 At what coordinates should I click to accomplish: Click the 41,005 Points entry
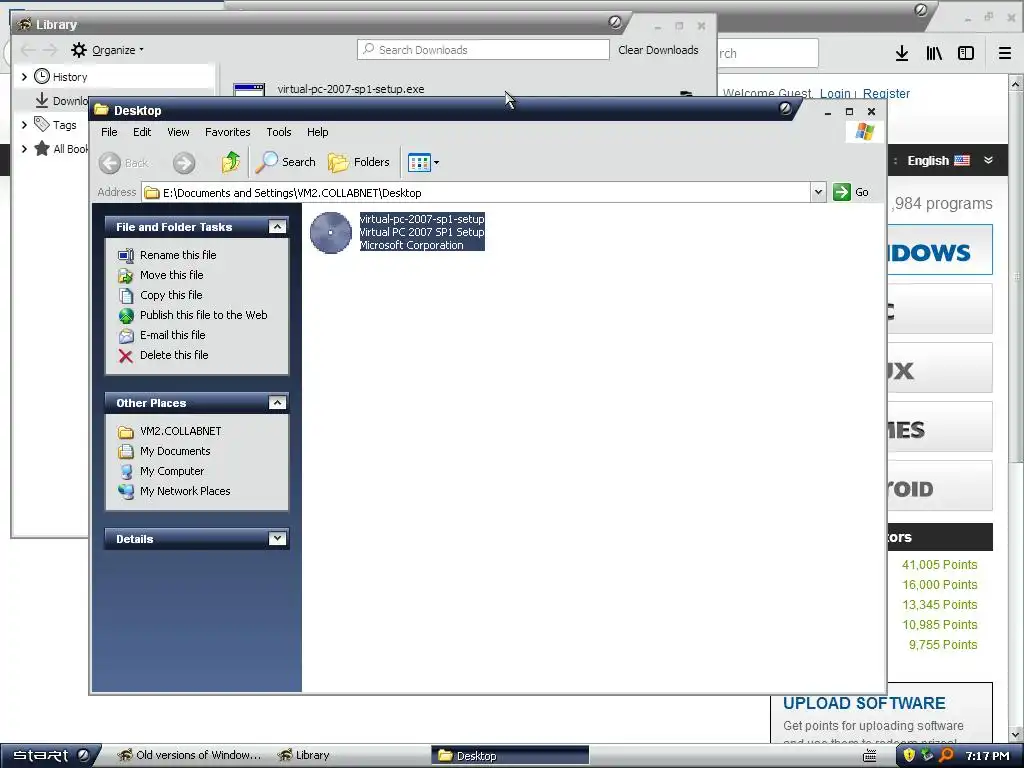click(x=940, y=564)
